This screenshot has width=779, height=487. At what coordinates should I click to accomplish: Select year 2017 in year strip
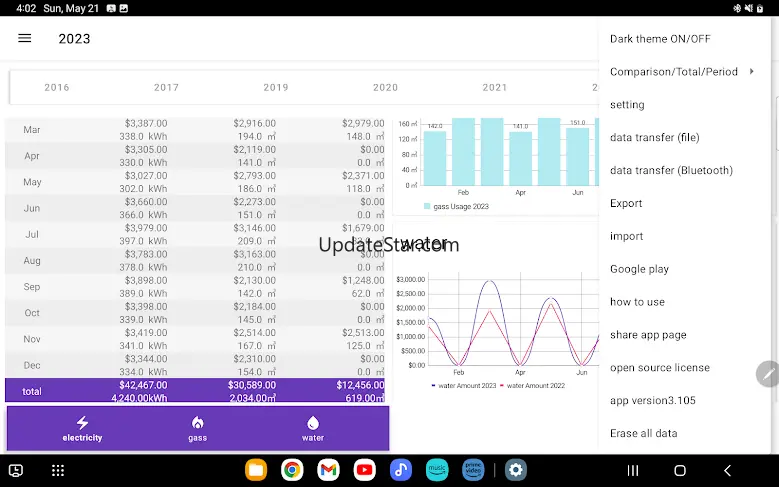[166, 87]
